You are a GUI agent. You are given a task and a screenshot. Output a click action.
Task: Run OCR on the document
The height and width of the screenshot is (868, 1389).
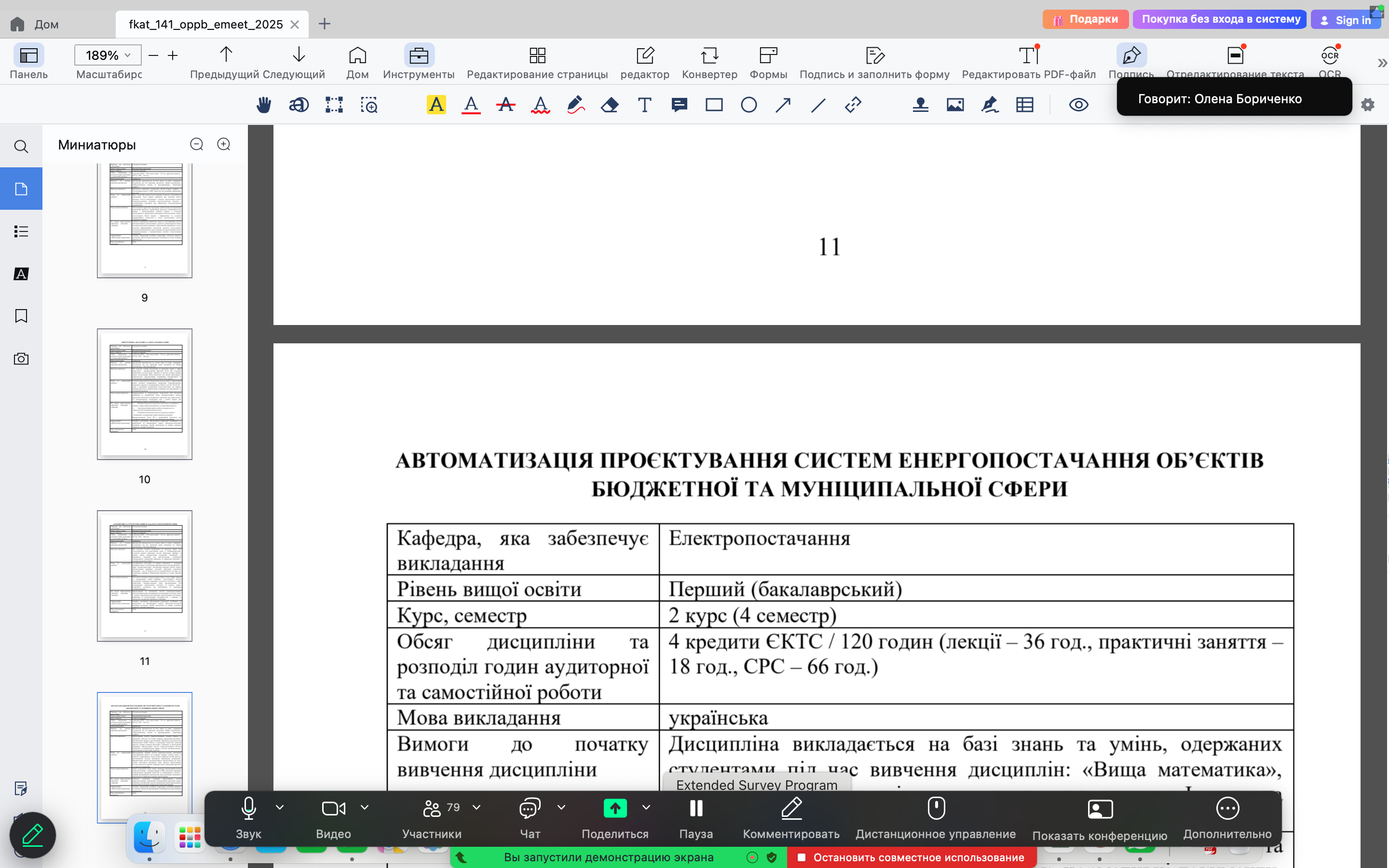[x=1330, y=61]
